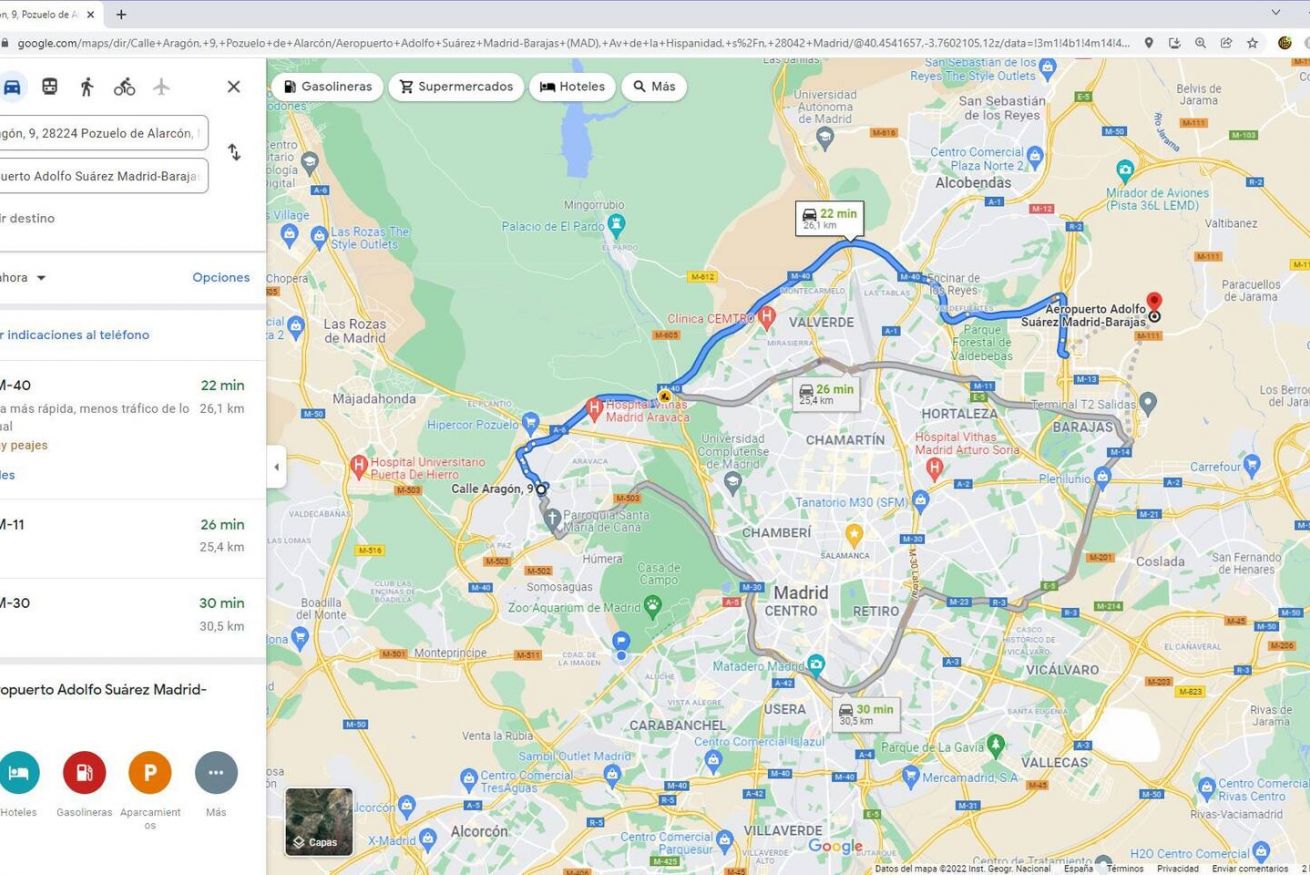1310x875 pixels.
Task: Select driving travel mode icon
Action: [x=12, y=86]
